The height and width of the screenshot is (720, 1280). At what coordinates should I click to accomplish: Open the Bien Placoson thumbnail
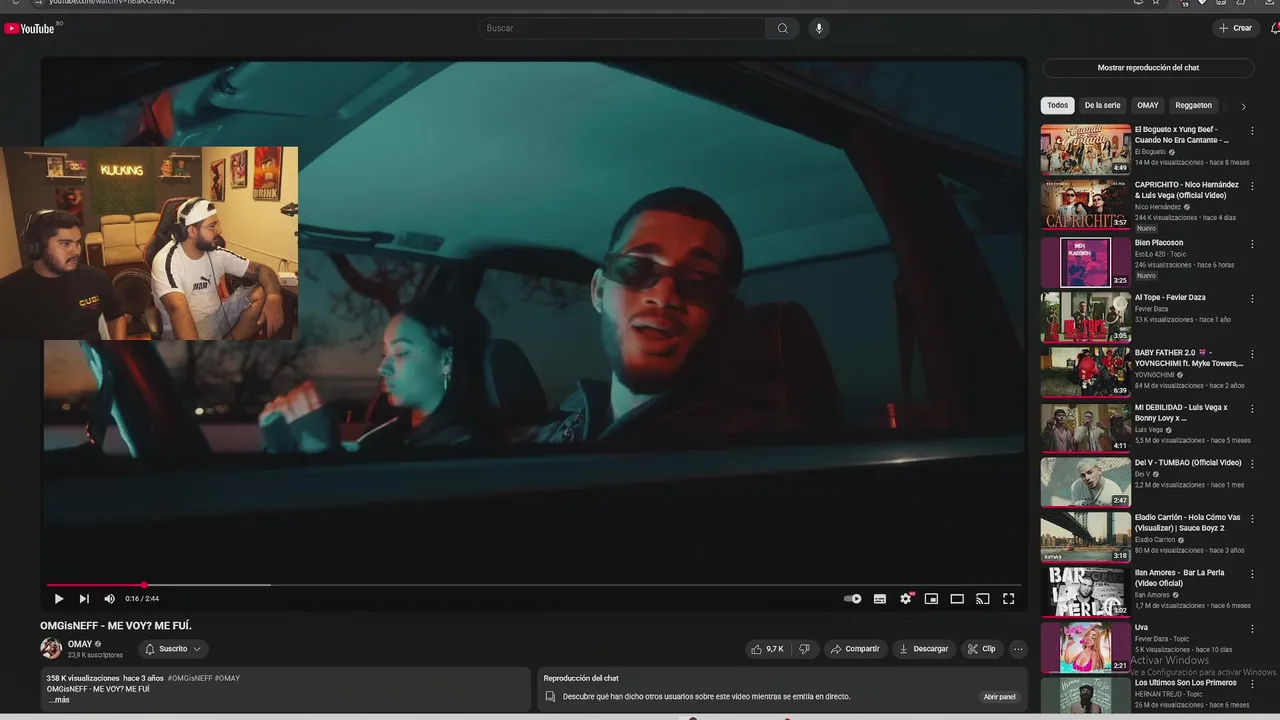pyautogui.click(x=1086, y=261)
